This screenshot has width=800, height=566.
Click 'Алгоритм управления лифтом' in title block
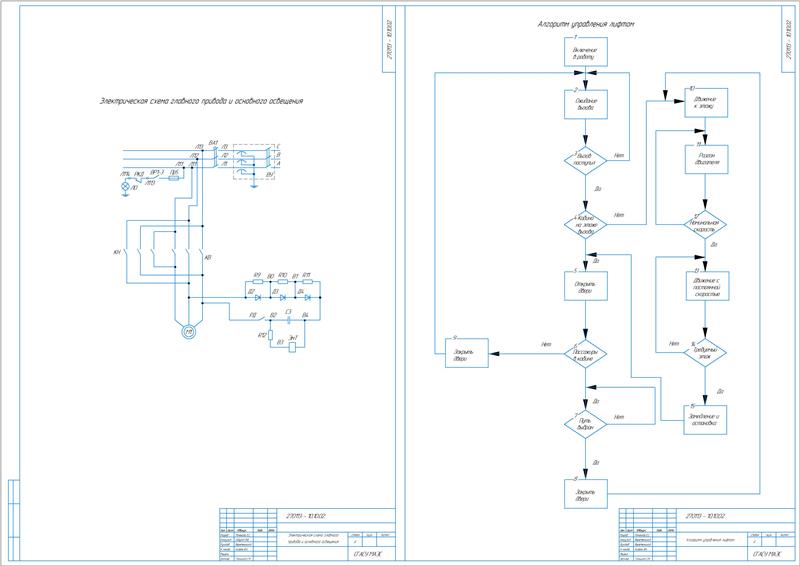(x=710, y=540)
